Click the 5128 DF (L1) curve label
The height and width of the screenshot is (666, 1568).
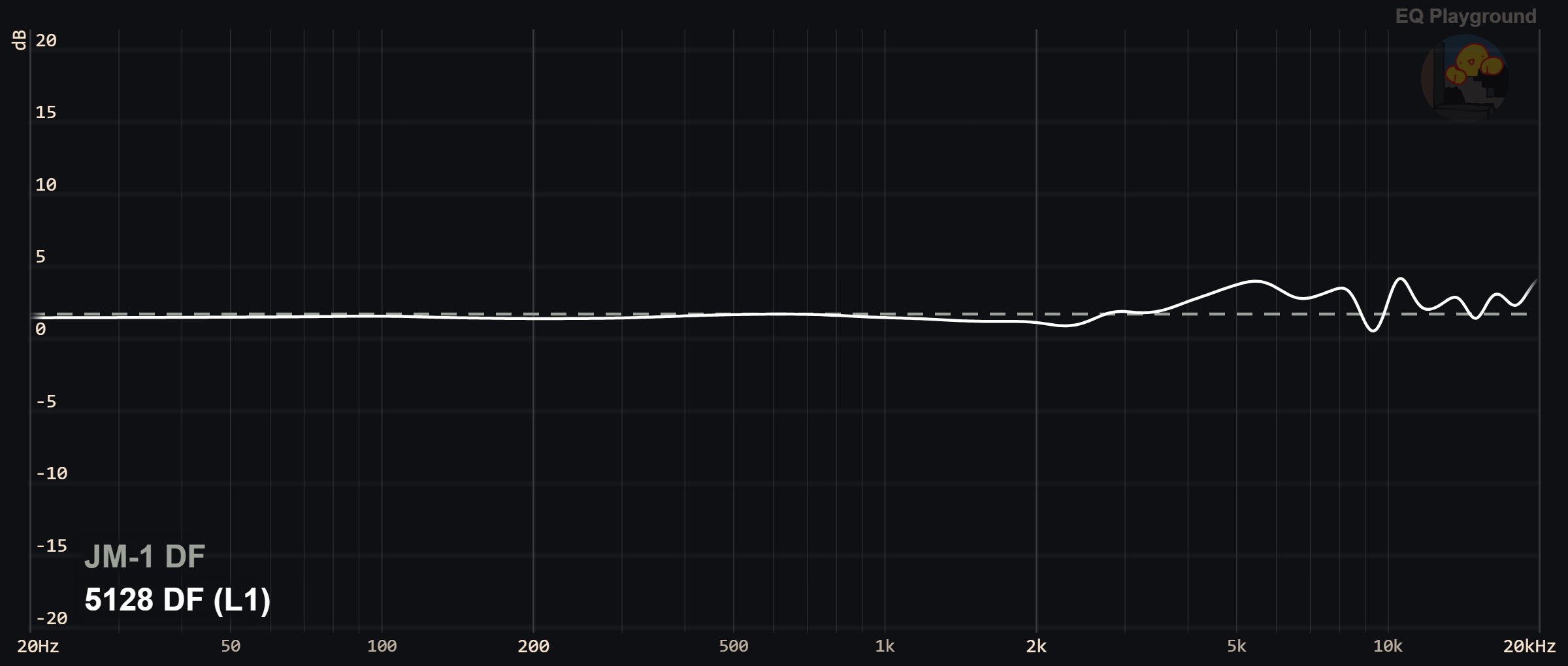(x=178, y=600)
